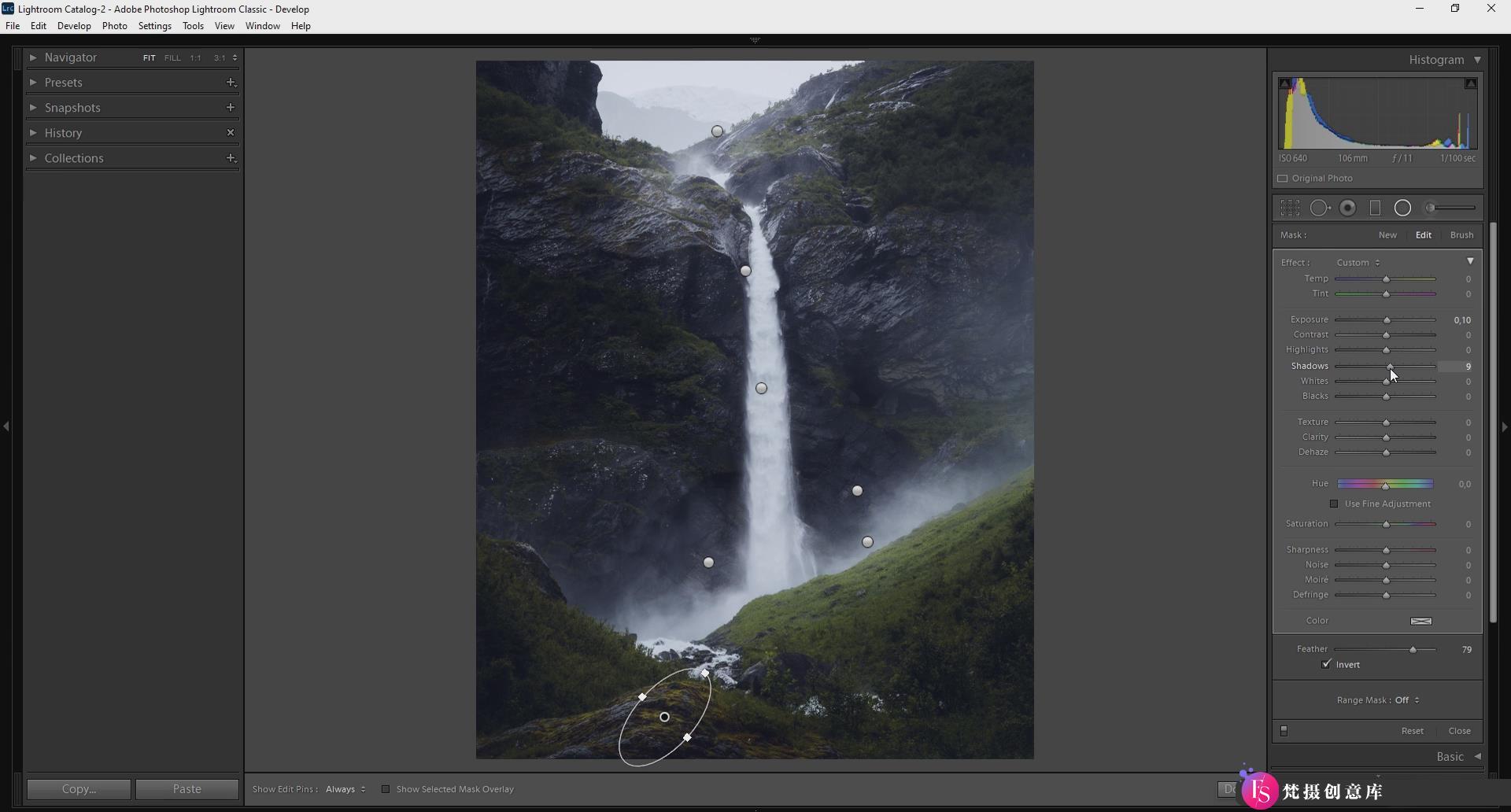Image resolution: width=1511 pixels, height=812 pixels.
Task: Open the Settings menu
Action: coord(155,26)
